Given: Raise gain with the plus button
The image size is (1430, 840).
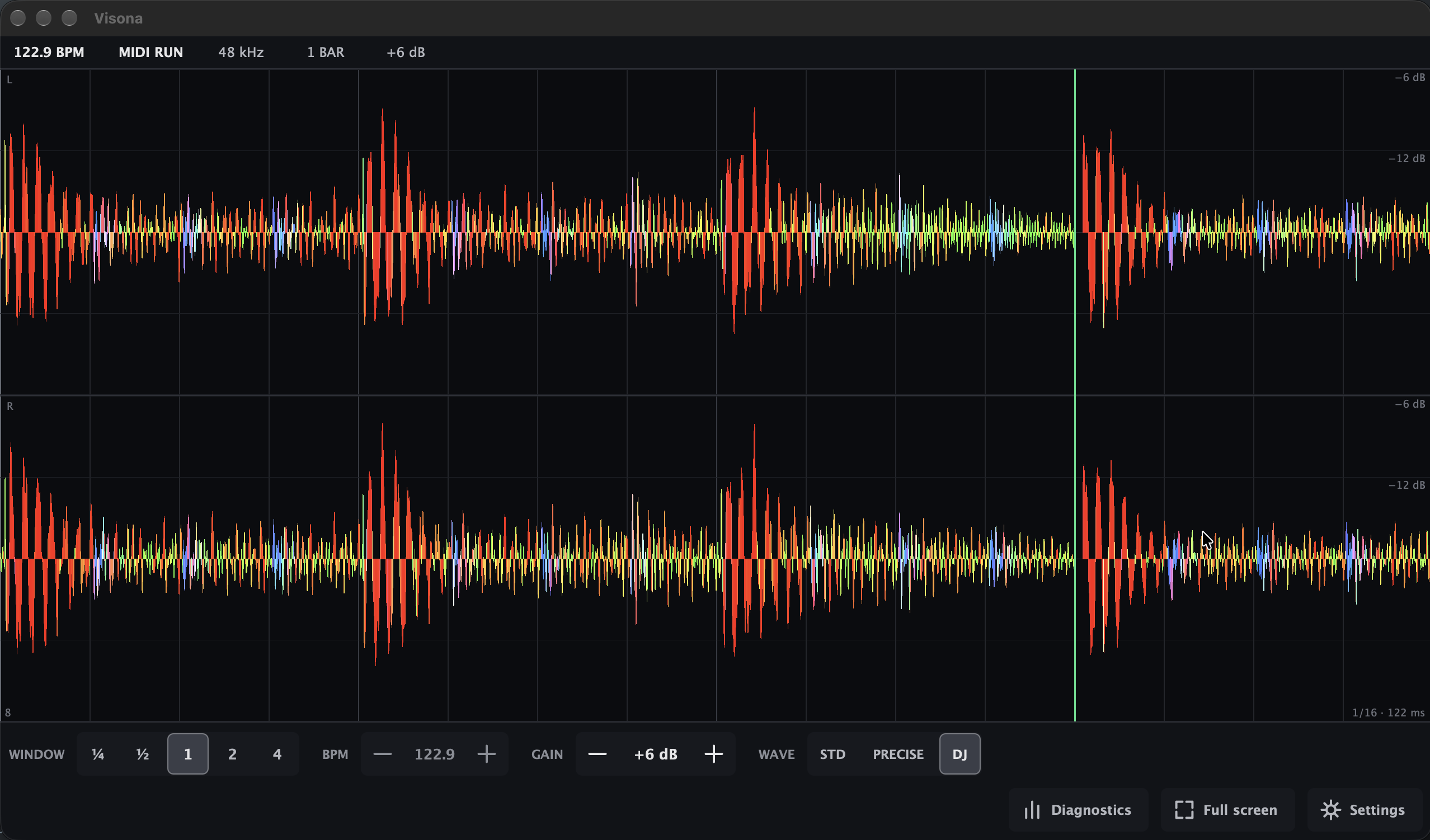Looking at the screenshot, I should point(713,754).
